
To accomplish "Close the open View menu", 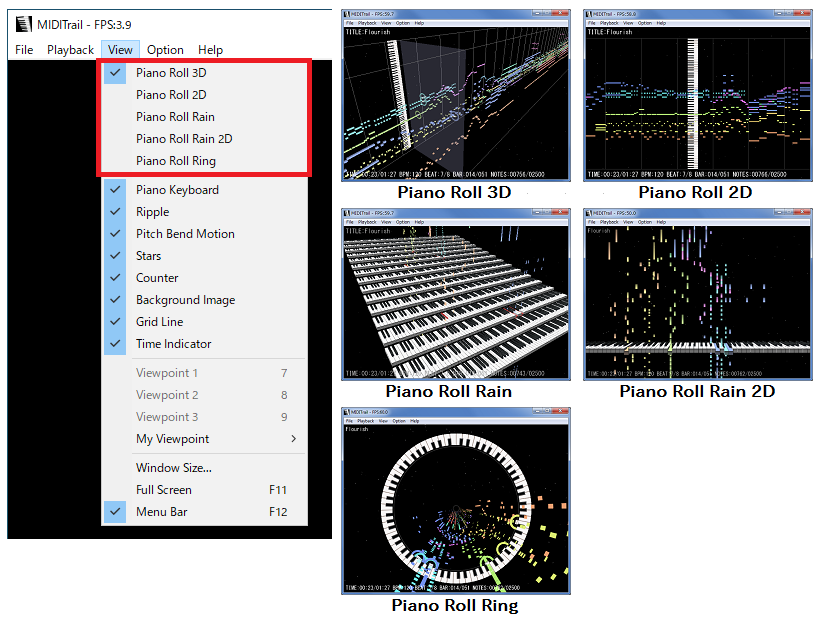I will (x=120, y=50).
